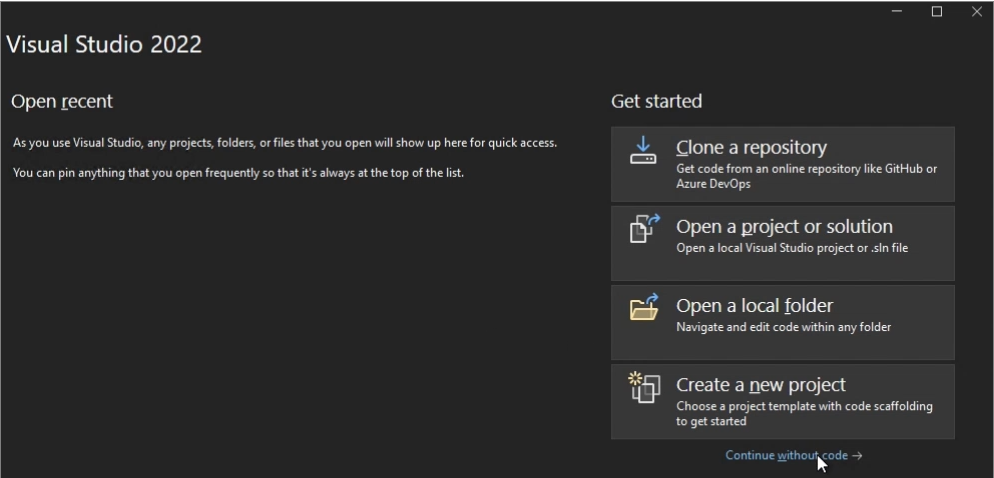994x478 pixels.
Task: Click the Open a project or solution icon
Action: pyautogui.click(x=644, y=228)
